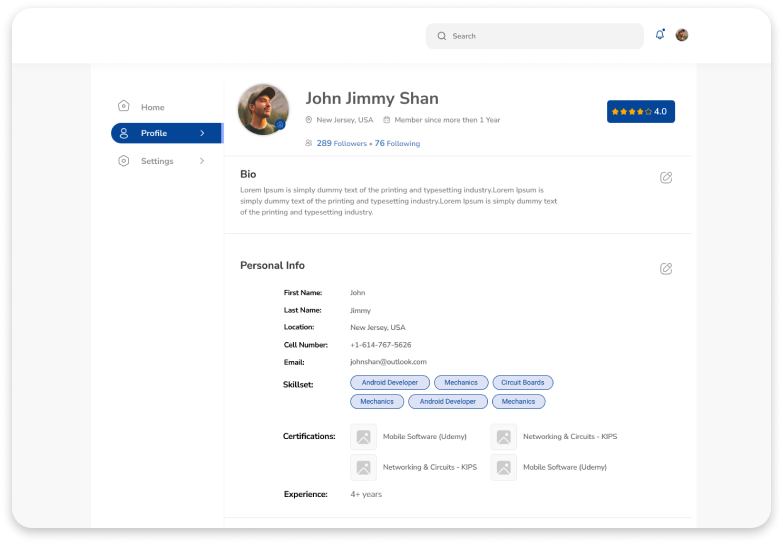Viewport: 783px width, 544px height.
Task: Expand the Settings menu chevron
Action: pyautogui.click(x=202, y=161)
